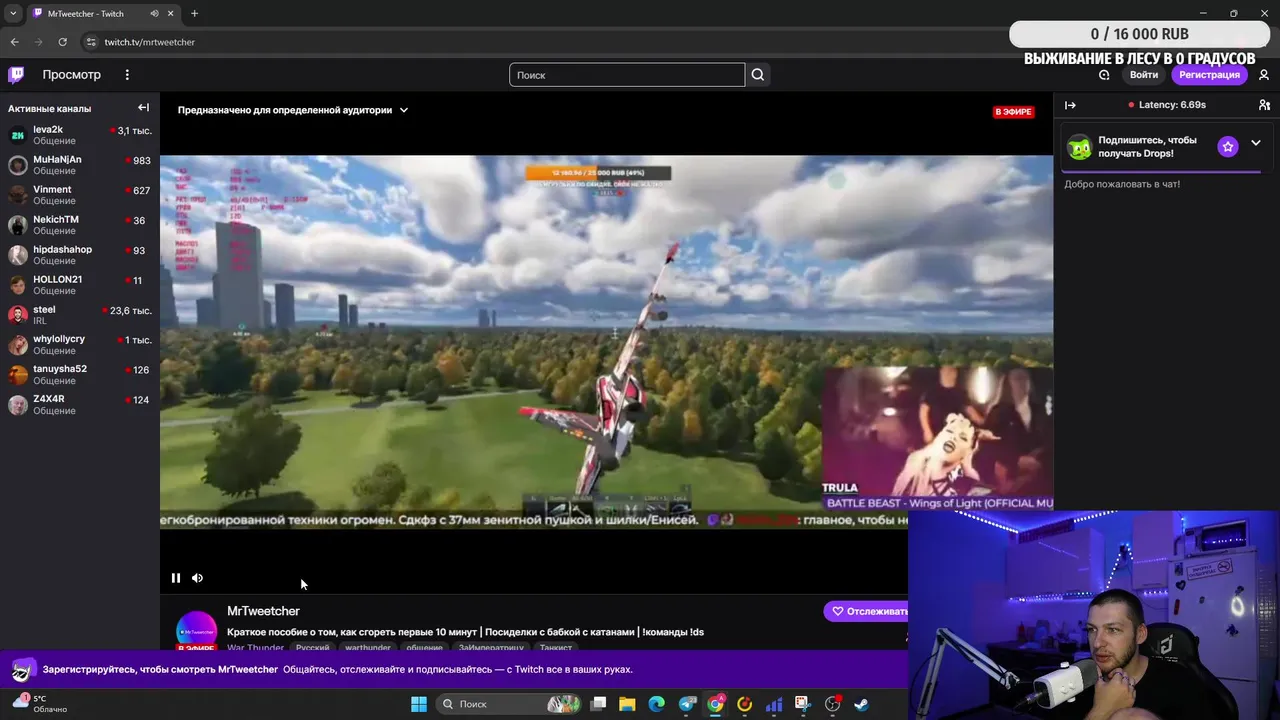This screenshot has height=720, width=1280.
Task: View the site information icon in the address bar
Action: click(x=91, y=42)
